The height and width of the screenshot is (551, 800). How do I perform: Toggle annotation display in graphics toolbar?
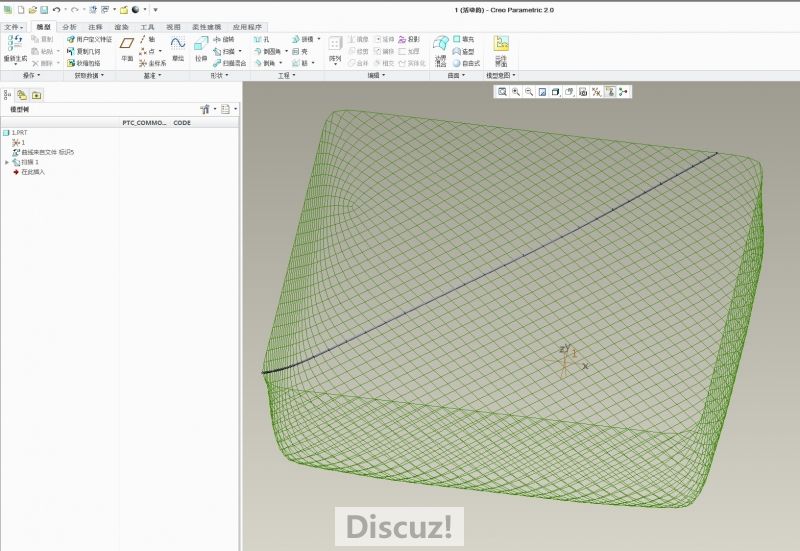pos(610,92)
